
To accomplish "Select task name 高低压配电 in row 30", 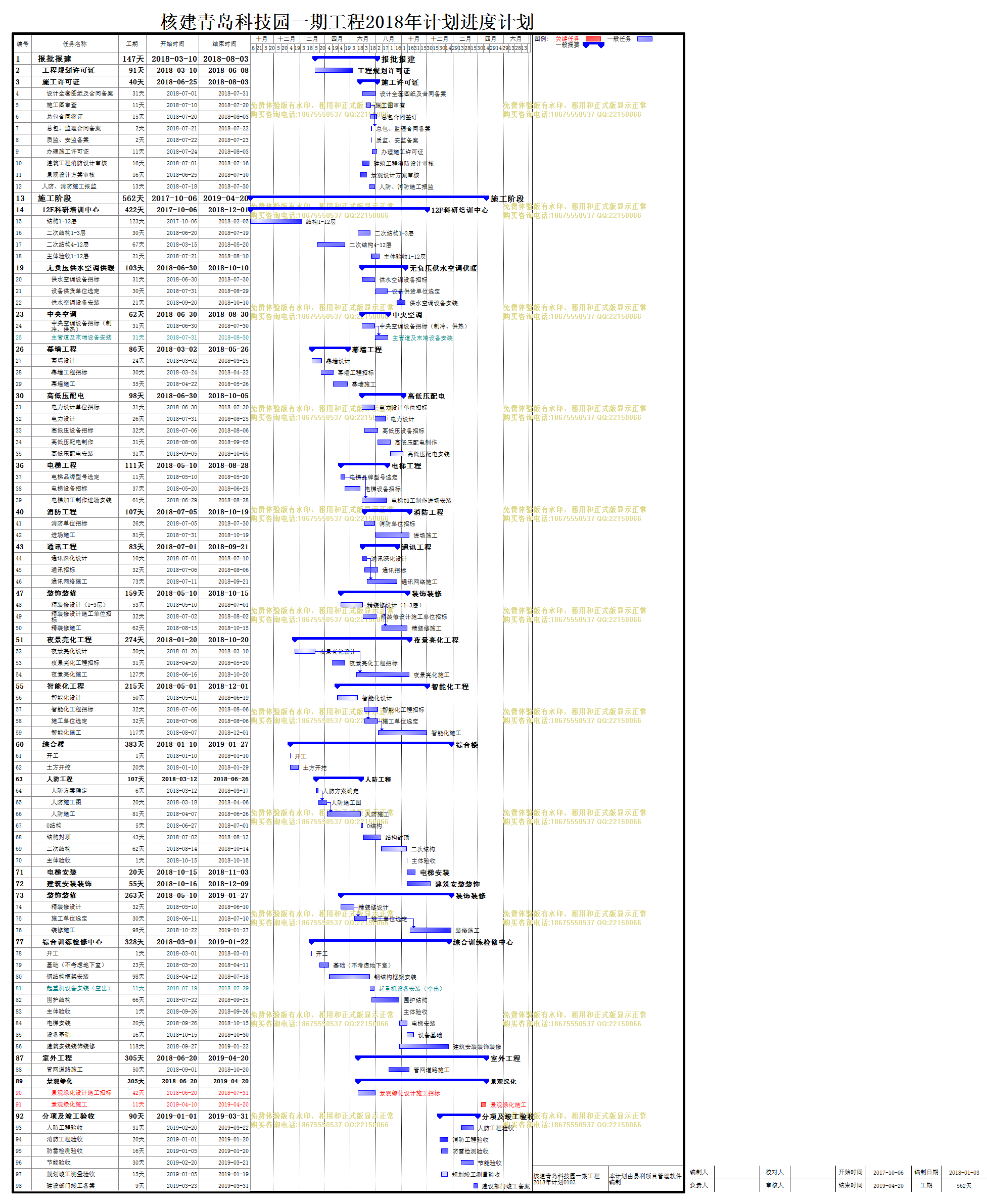I will pos(65,396).
